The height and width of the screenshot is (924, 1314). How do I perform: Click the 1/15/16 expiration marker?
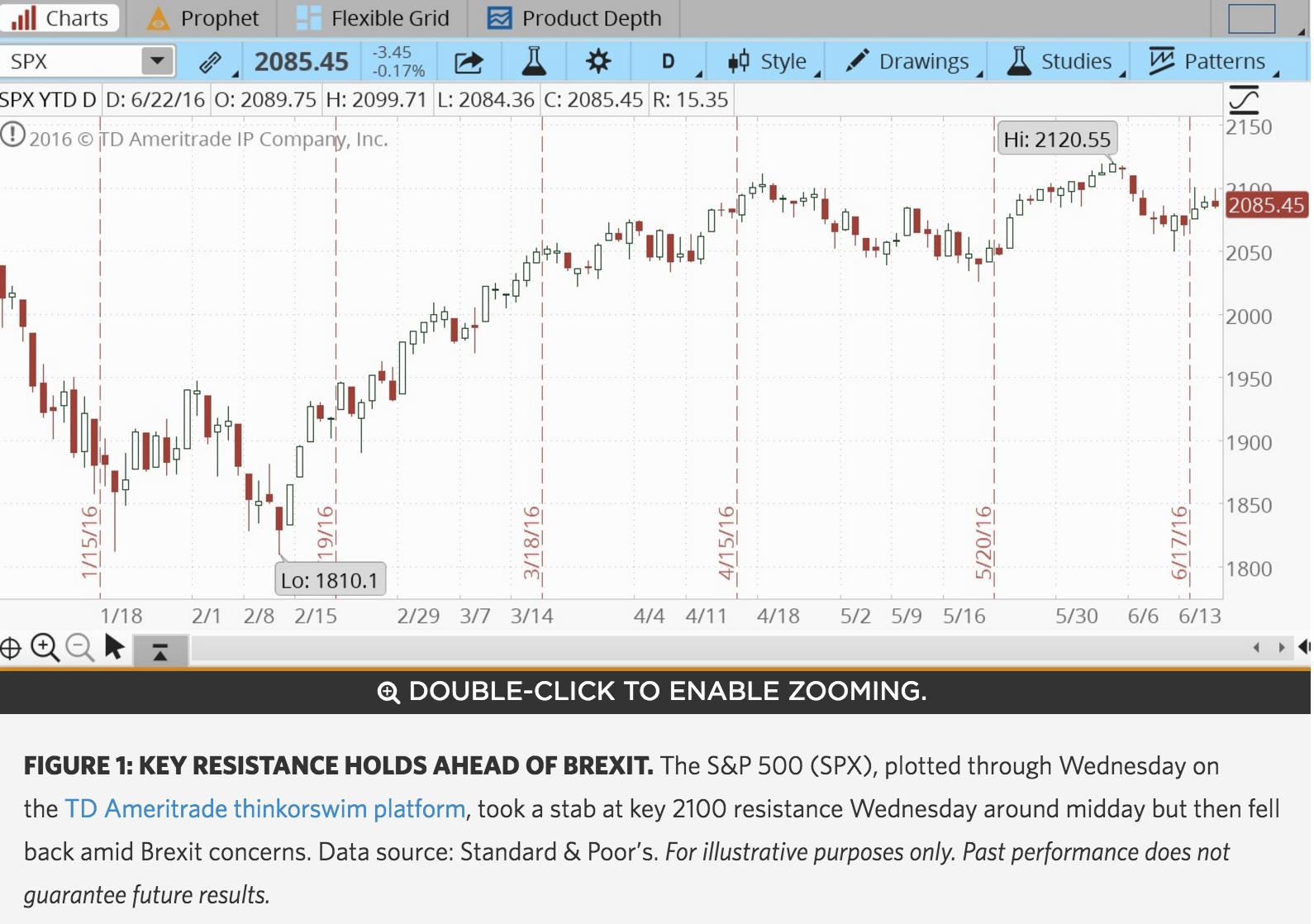pyautogui.click(x=89, y=541)
